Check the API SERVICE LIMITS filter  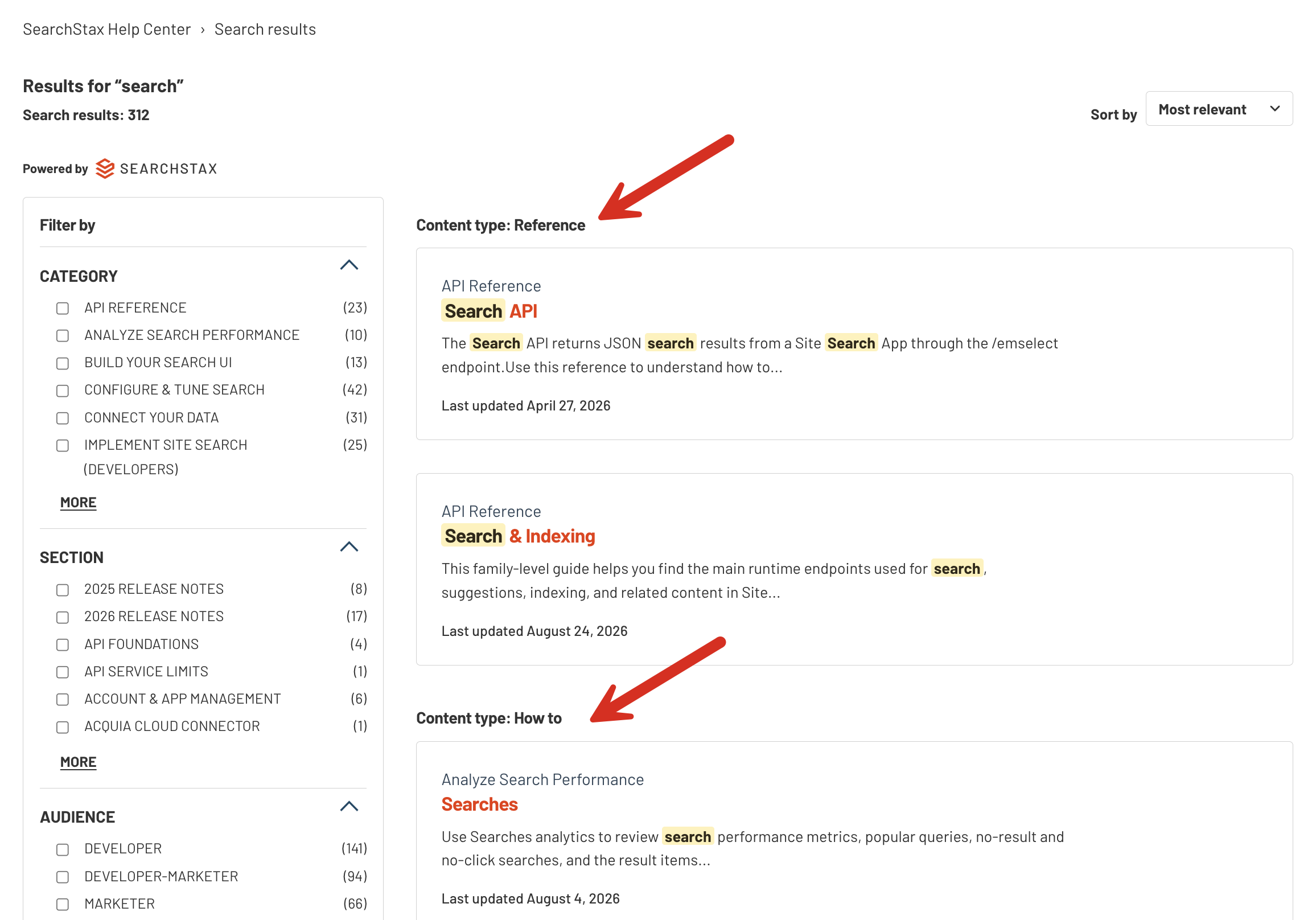[x=63, y=672]
